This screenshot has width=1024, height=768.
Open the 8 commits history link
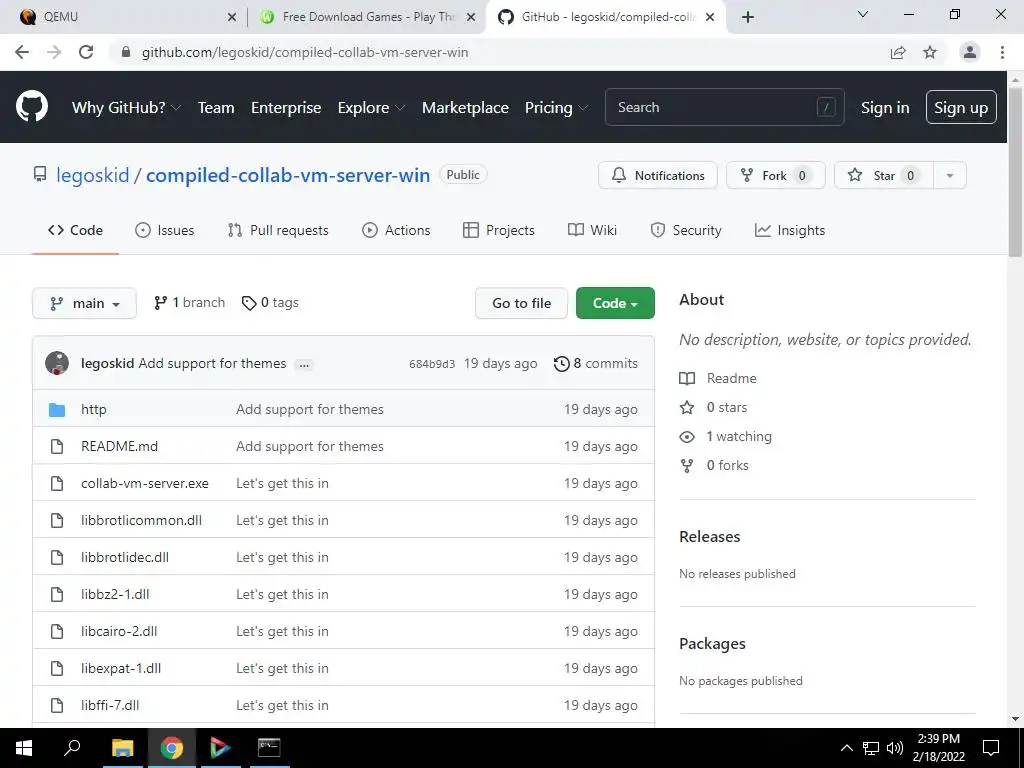click(596, 363)
